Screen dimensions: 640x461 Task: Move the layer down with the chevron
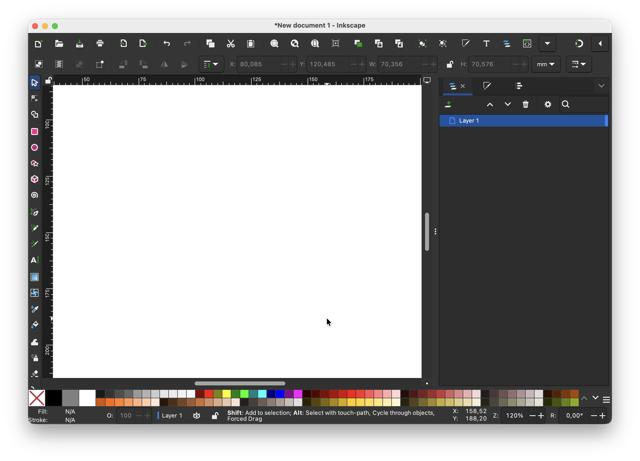click(x=507, y=105)
